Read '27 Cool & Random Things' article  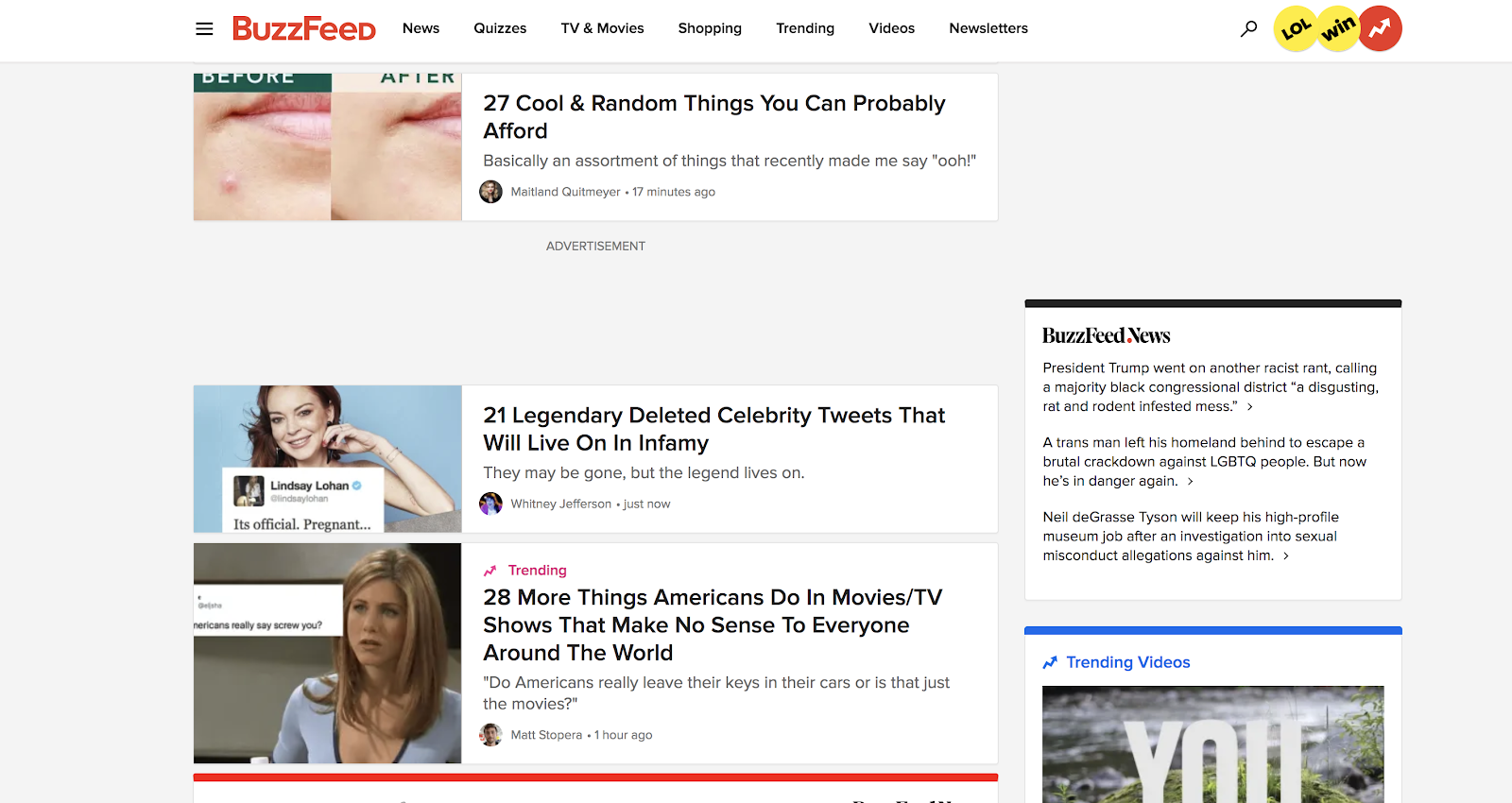coord(714,117)
